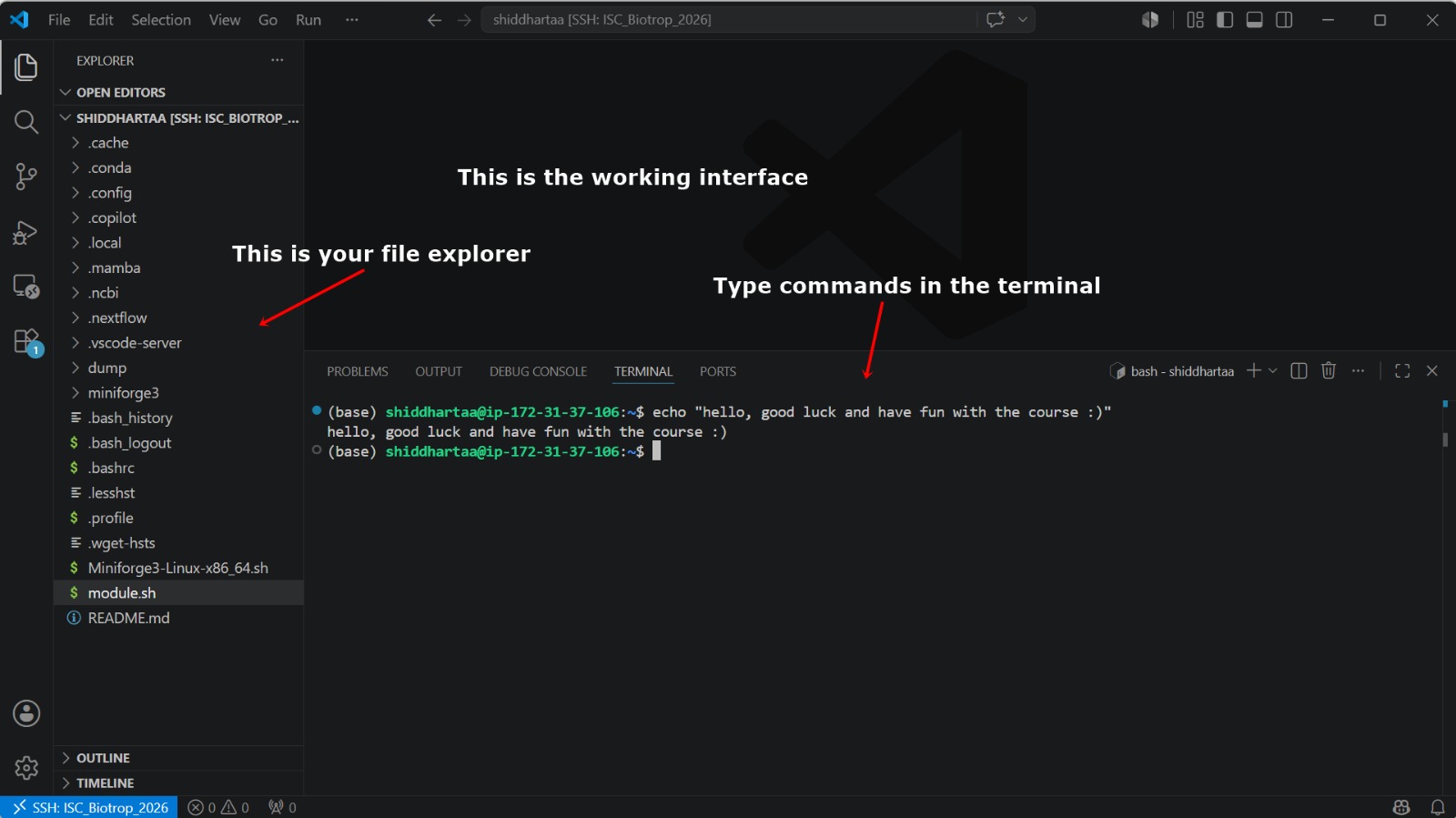Screen dimensions: 1456x818
Task: Open Customize Layout icon
Action: point(1196,20)
